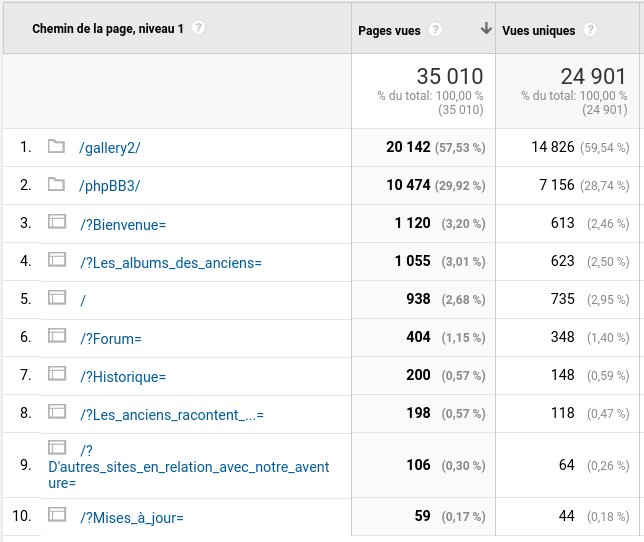Click help icon next to Vues uniques

tap(590, 30)
